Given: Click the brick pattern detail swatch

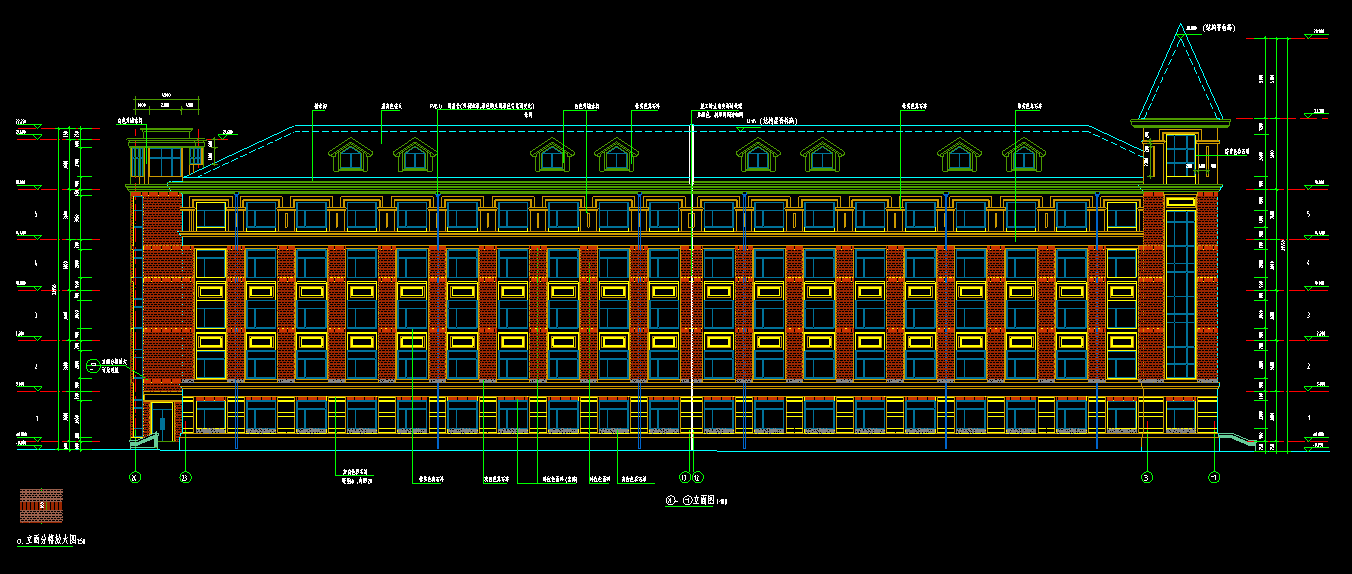Looking at the screenshot, I should (41, 505).
